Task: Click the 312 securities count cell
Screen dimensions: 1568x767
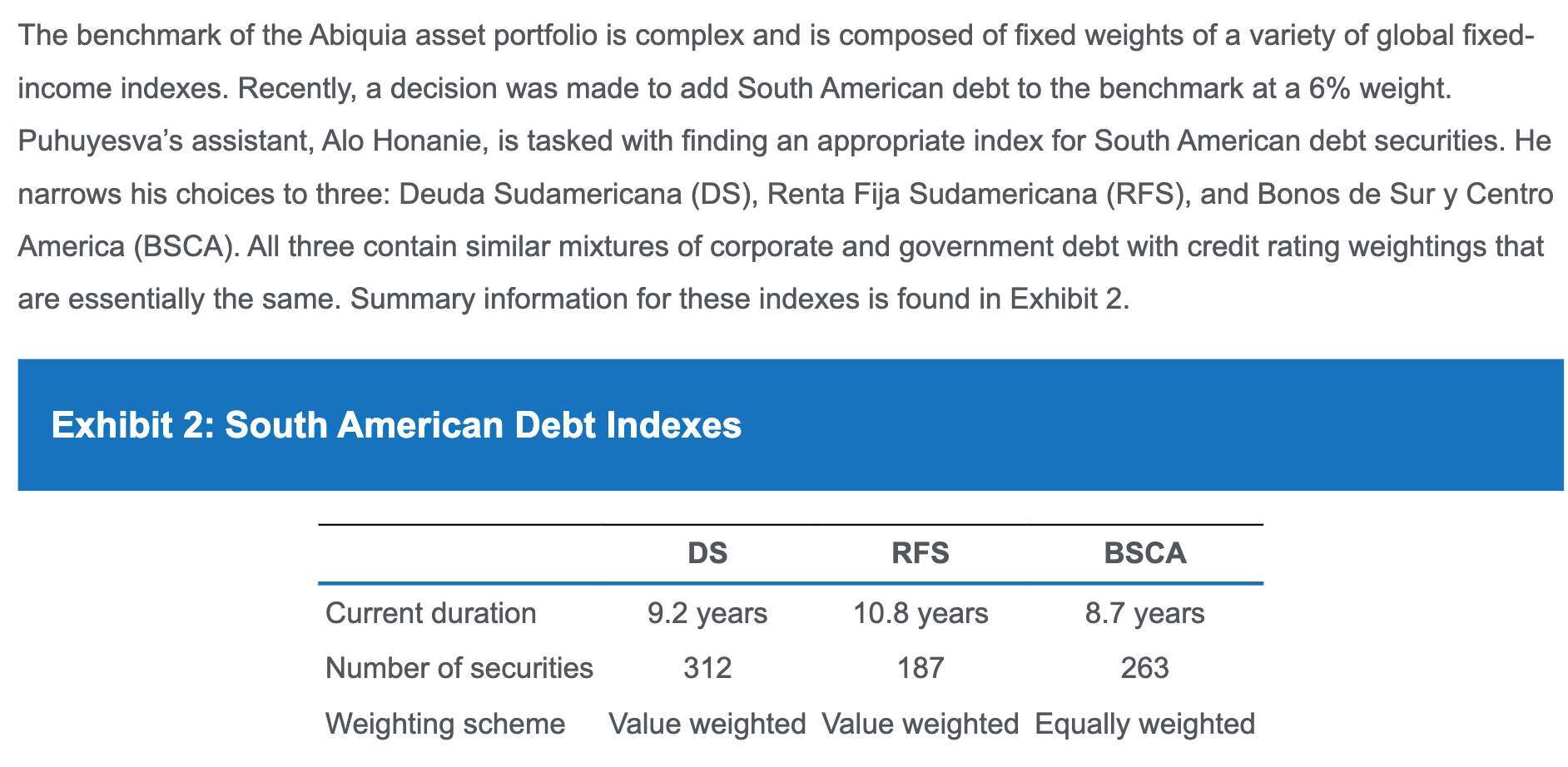Action: click(x=707, y=668)
